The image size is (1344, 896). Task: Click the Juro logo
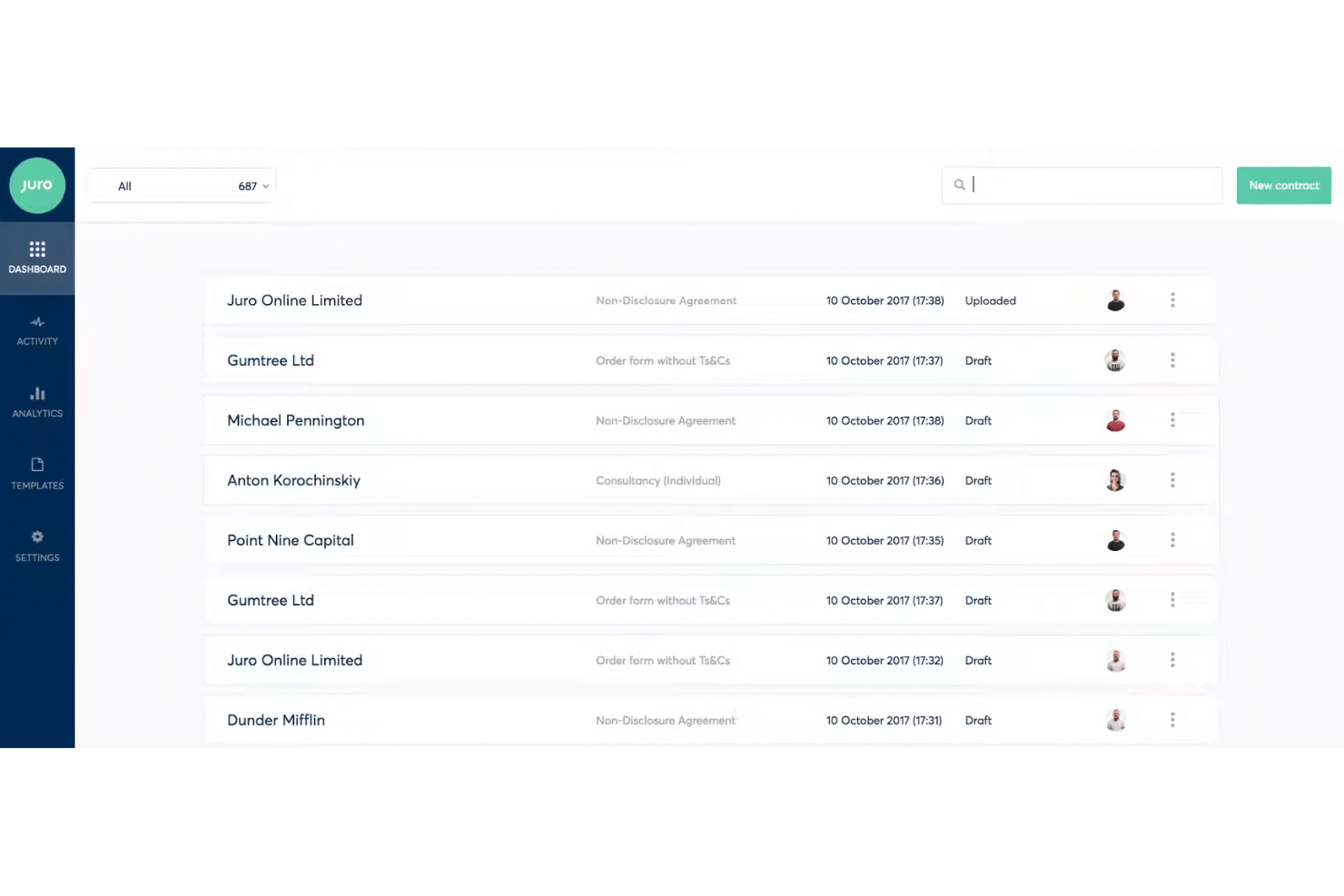click(37, 184)
